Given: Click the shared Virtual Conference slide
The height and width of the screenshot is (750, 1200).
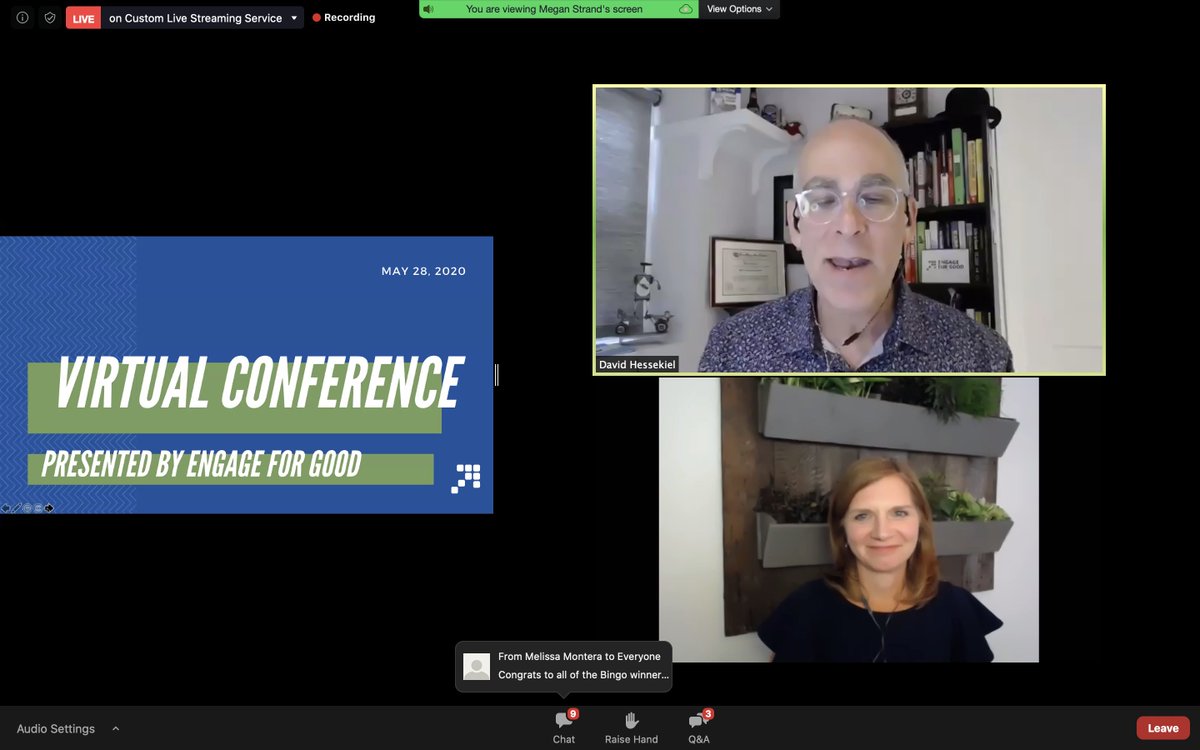Looking at the screenshot, I should click(246, 375).
